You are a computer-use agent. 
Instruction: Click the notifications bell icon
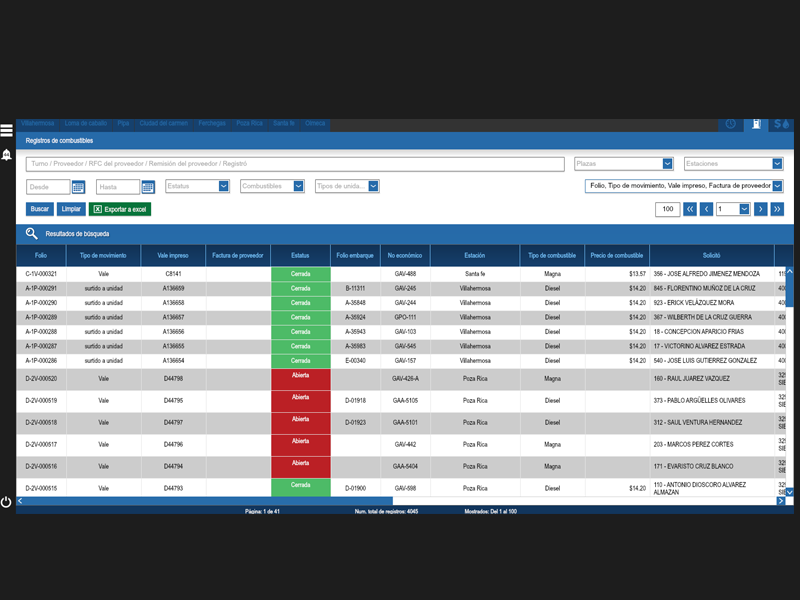click(x=6, y=155)
